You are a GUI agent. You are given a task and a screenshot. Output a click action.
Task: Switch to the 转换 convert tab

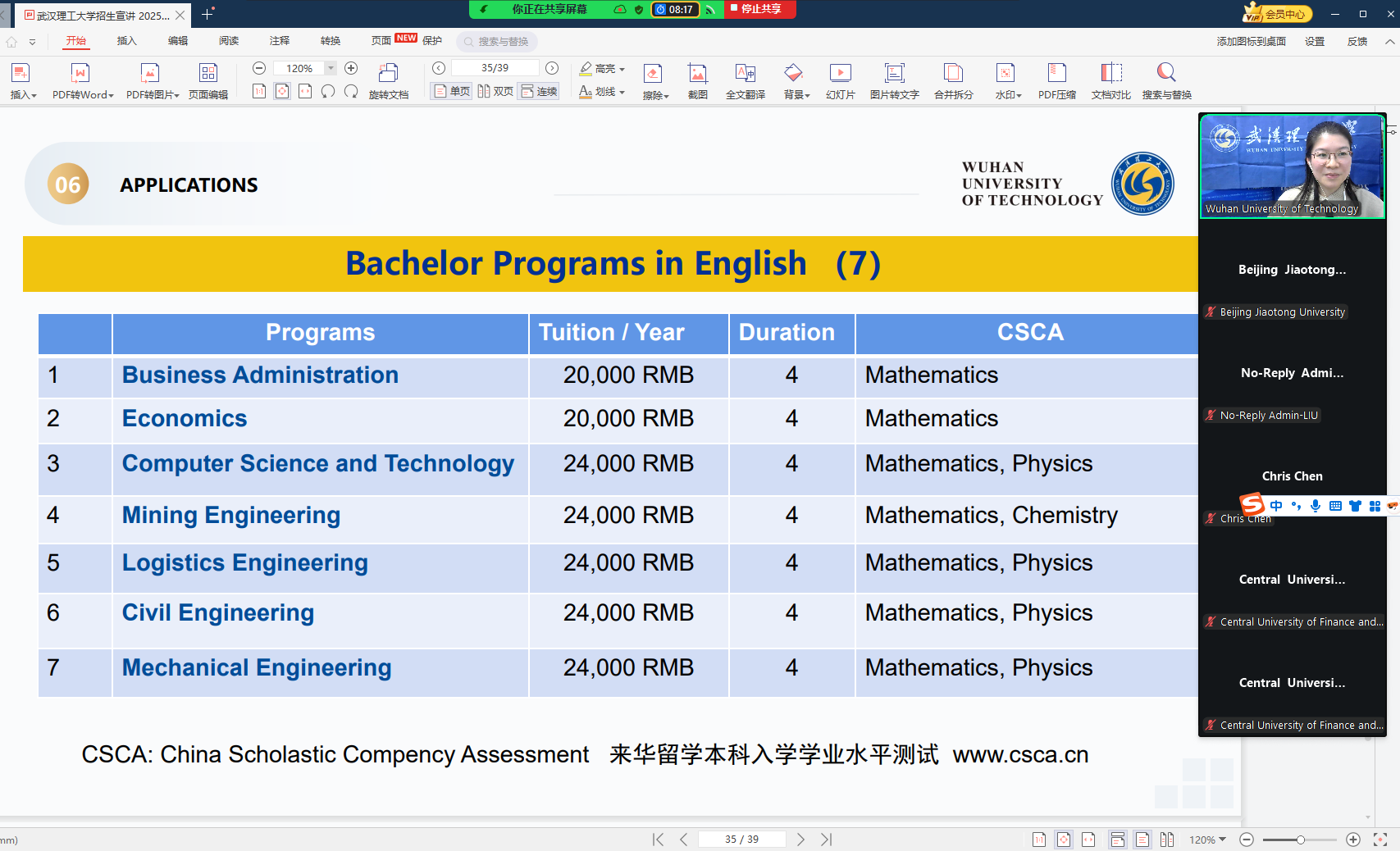331,41
